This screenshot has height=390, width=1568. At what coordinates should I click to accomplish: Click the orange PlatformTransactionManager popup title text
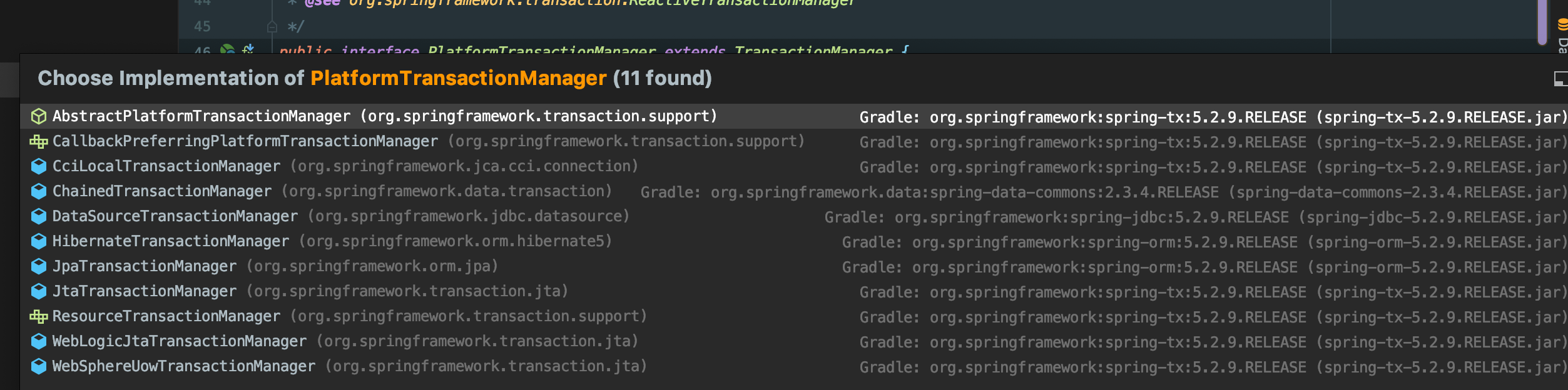tap(459, 78)
